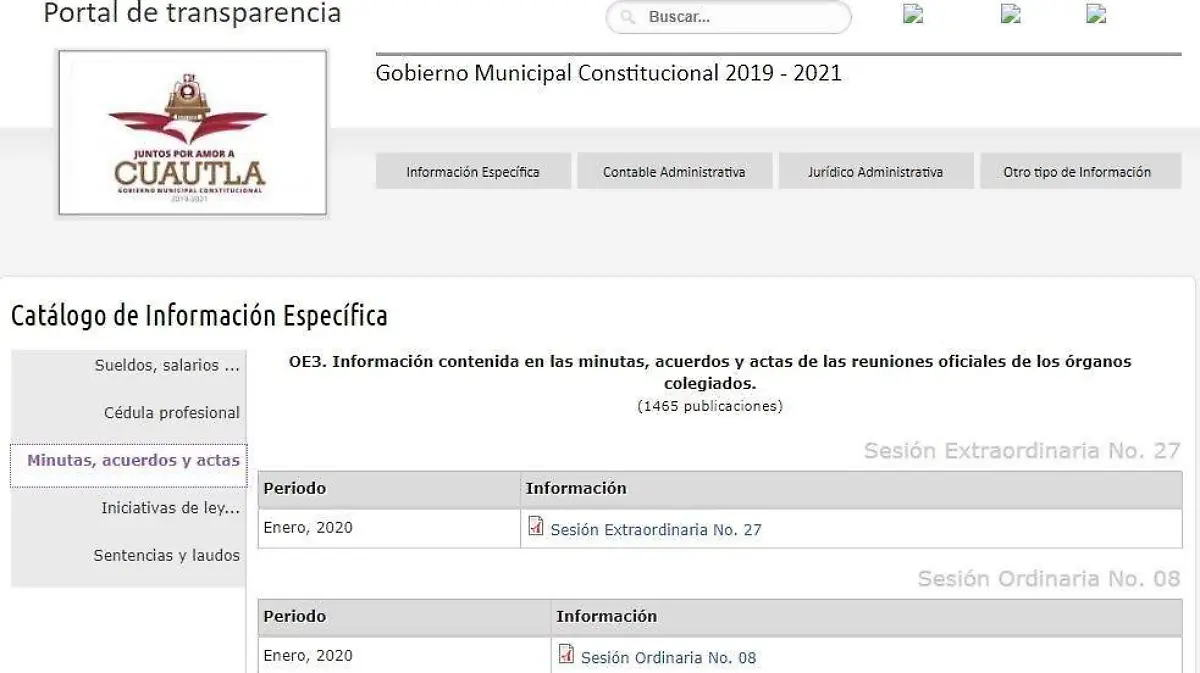Open the Sesión Extraordinaria No. 27 link
The width and height of the screenshot is (1200, 673).
pos(656,530)
